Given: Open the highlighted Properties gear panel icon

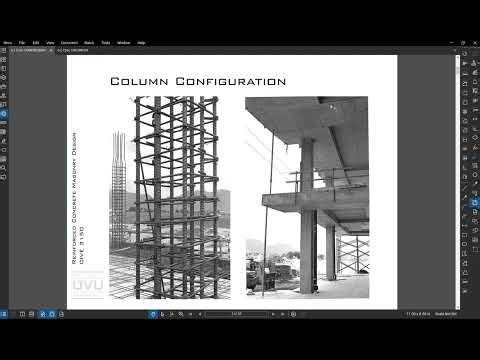Looking at the screenshot, I should (x=4, y=114).
